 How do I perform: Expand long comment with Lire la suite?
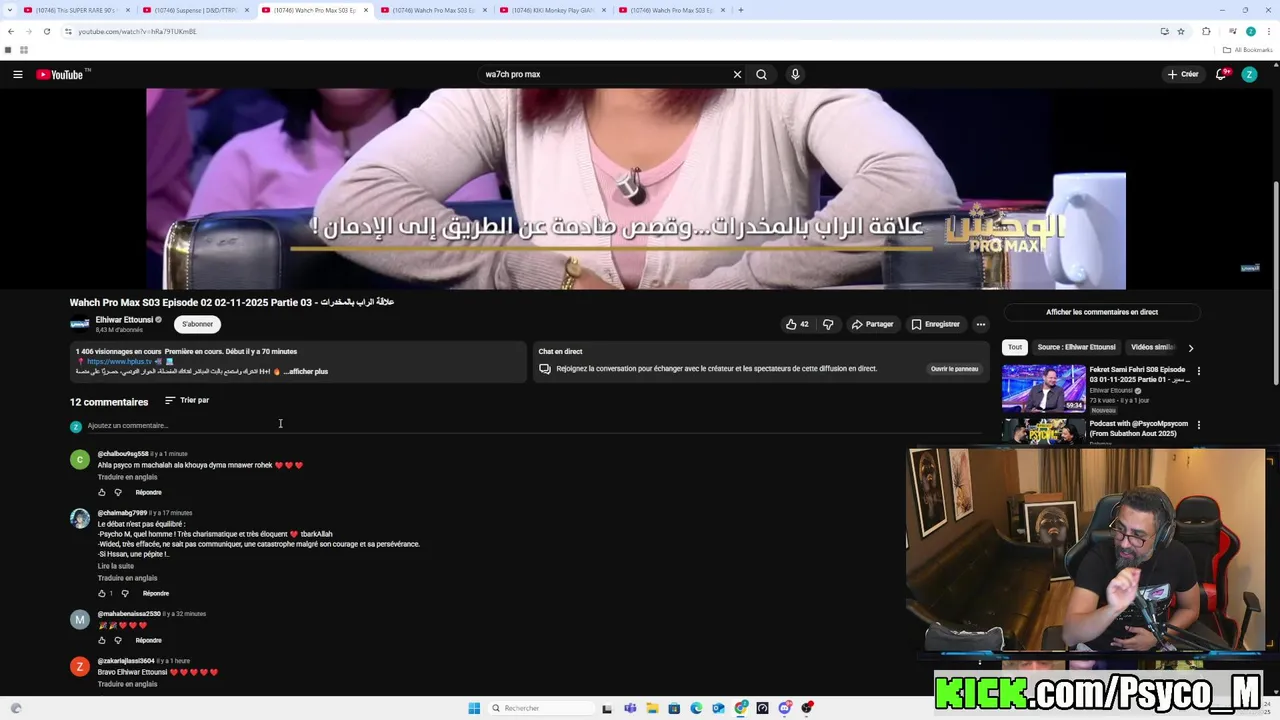(115, 566)
